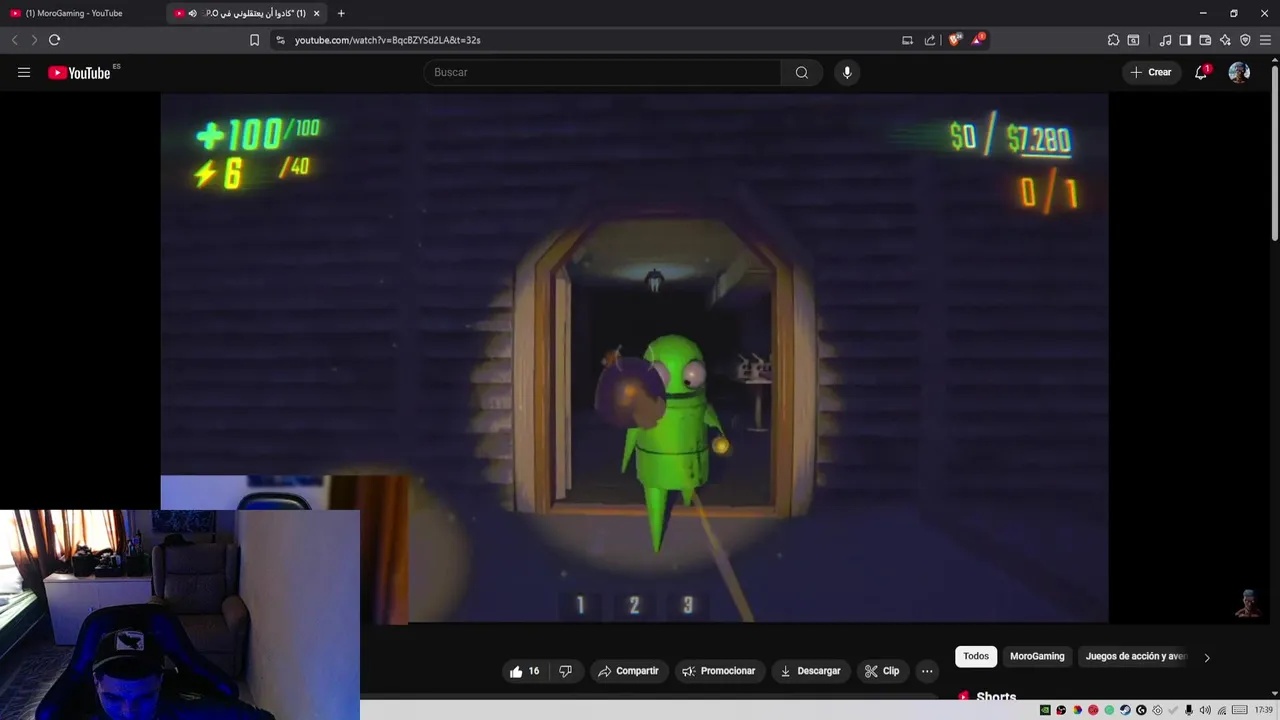Close the active video tab
The width and height of the screenshot is (1280, 720).
[317, 13]
